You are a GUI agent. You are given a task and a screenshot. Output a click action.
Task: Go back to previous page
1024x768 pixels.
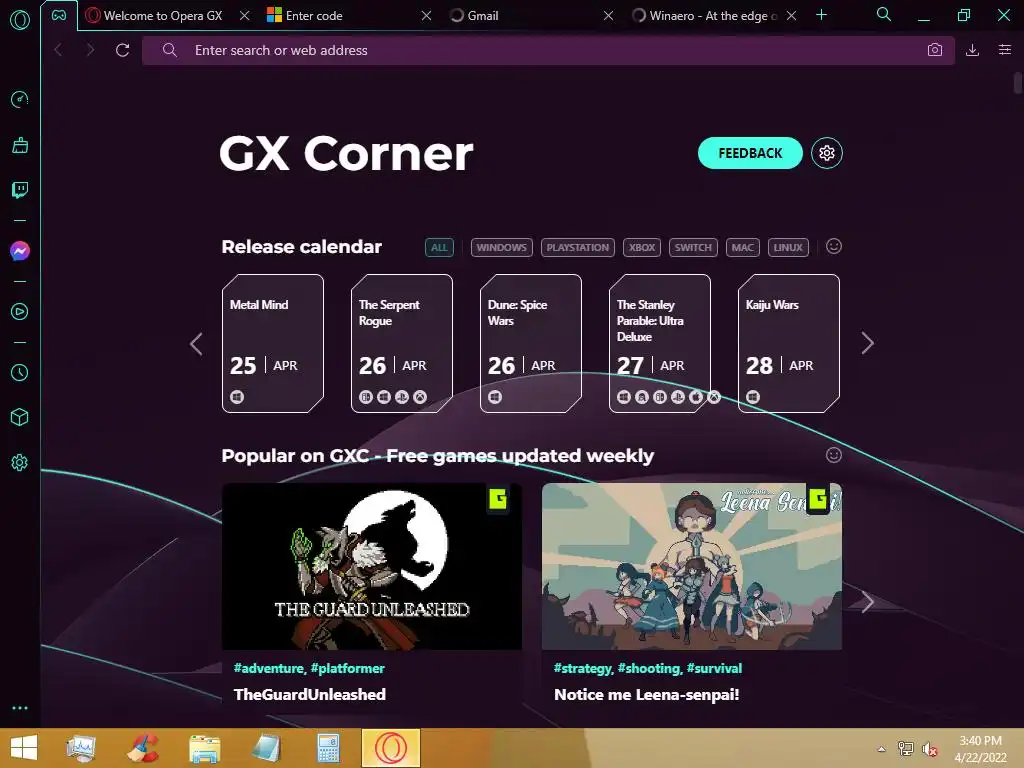(x=58, y=50)
